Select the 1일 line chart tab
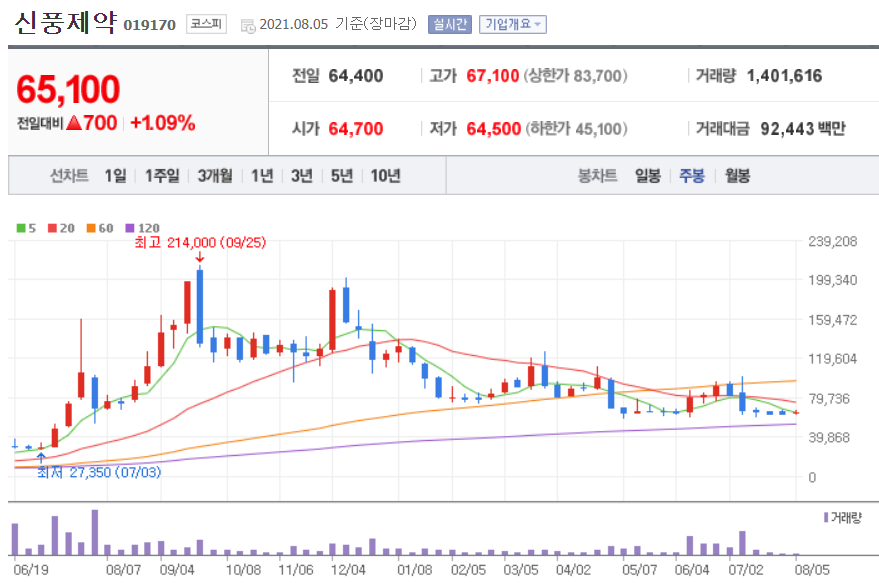This screenshot has width=879, height=583. tap(115, 175)
